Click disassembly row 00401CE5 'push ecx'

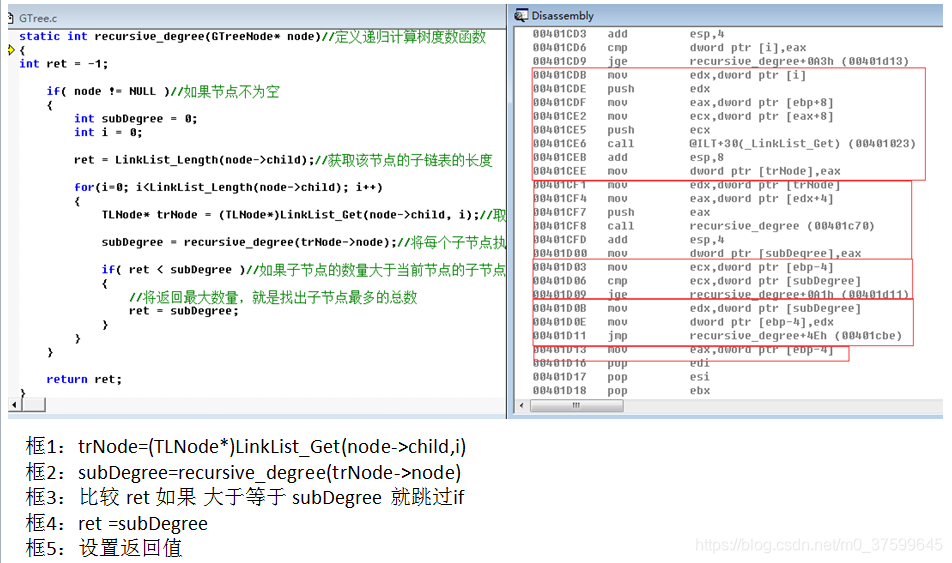tap(621, 130)
